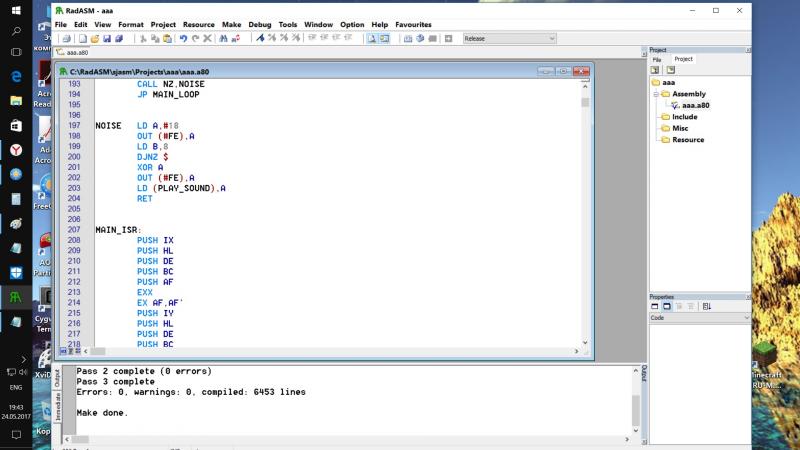This screenshot has height=450, width=800.
Task: Toggle the highlighted view button in main toolbar
Action: [x=371, y=38]
